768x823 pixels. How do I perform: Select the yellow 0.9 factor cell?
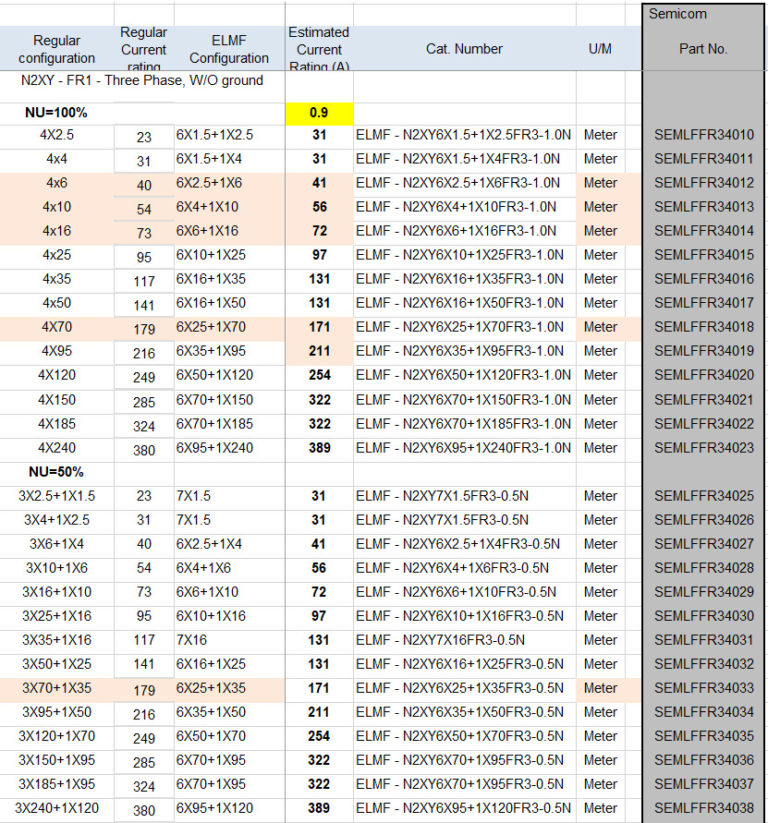point(319,113)
